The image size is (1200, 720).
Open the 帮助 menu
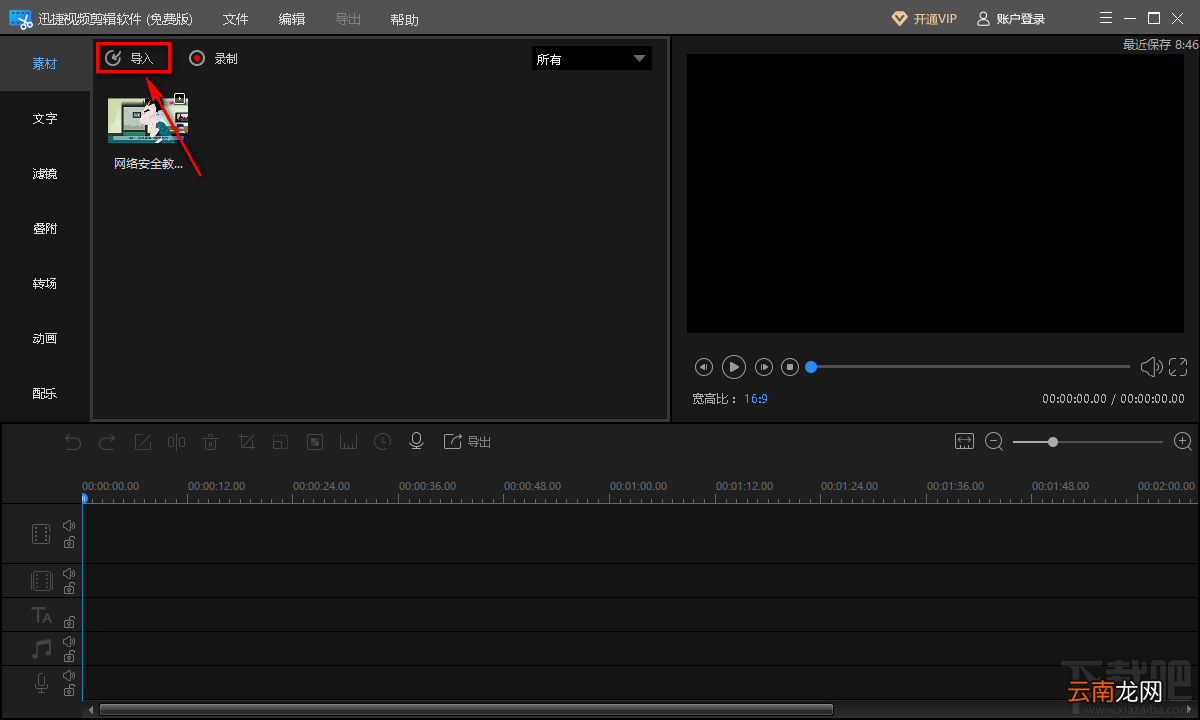pyautogui.click(x=405, y=19)
